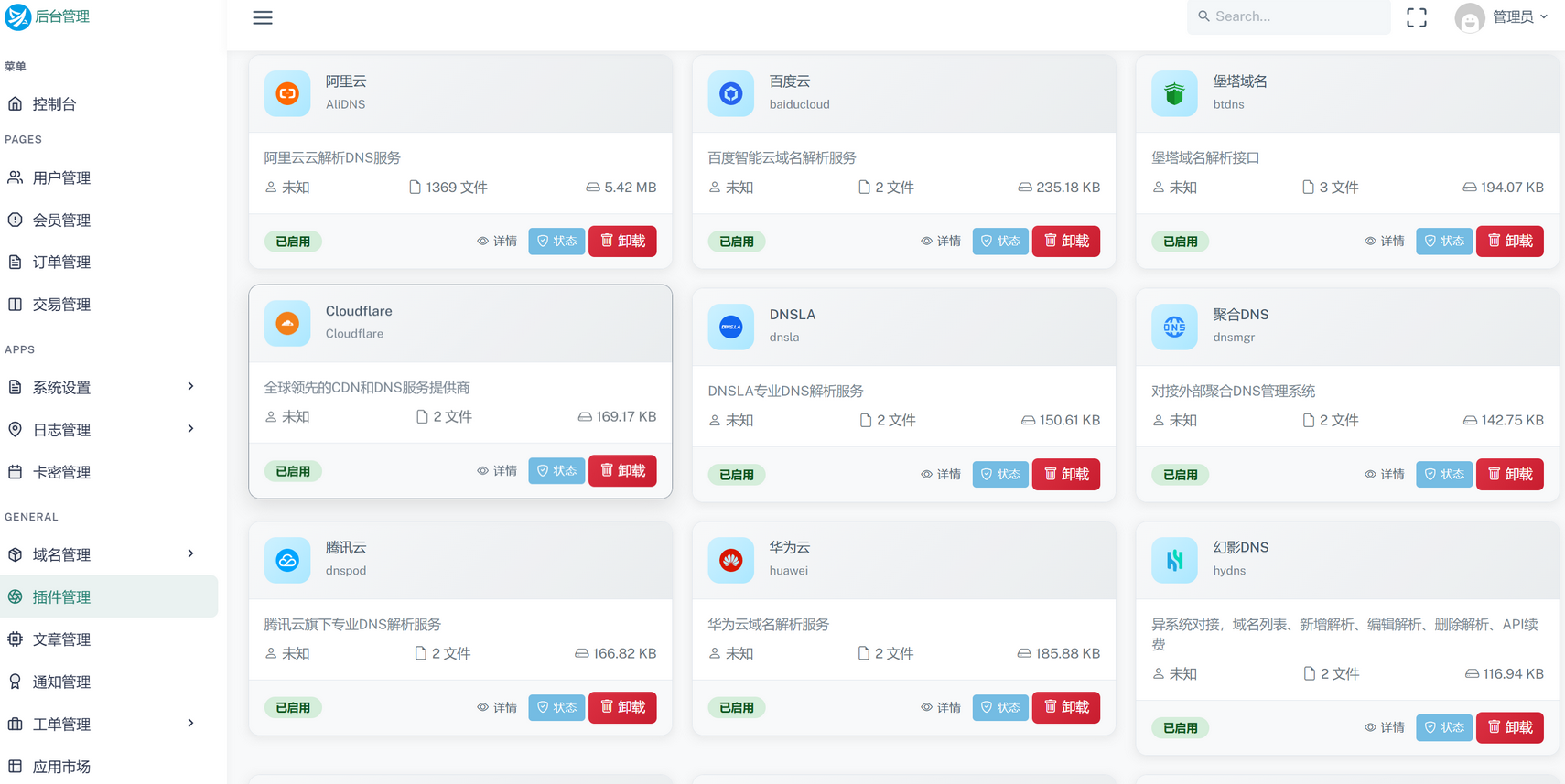This screenshot has width=1565, height=784.
Task: Focus the Search input field
Action: 1289,16
